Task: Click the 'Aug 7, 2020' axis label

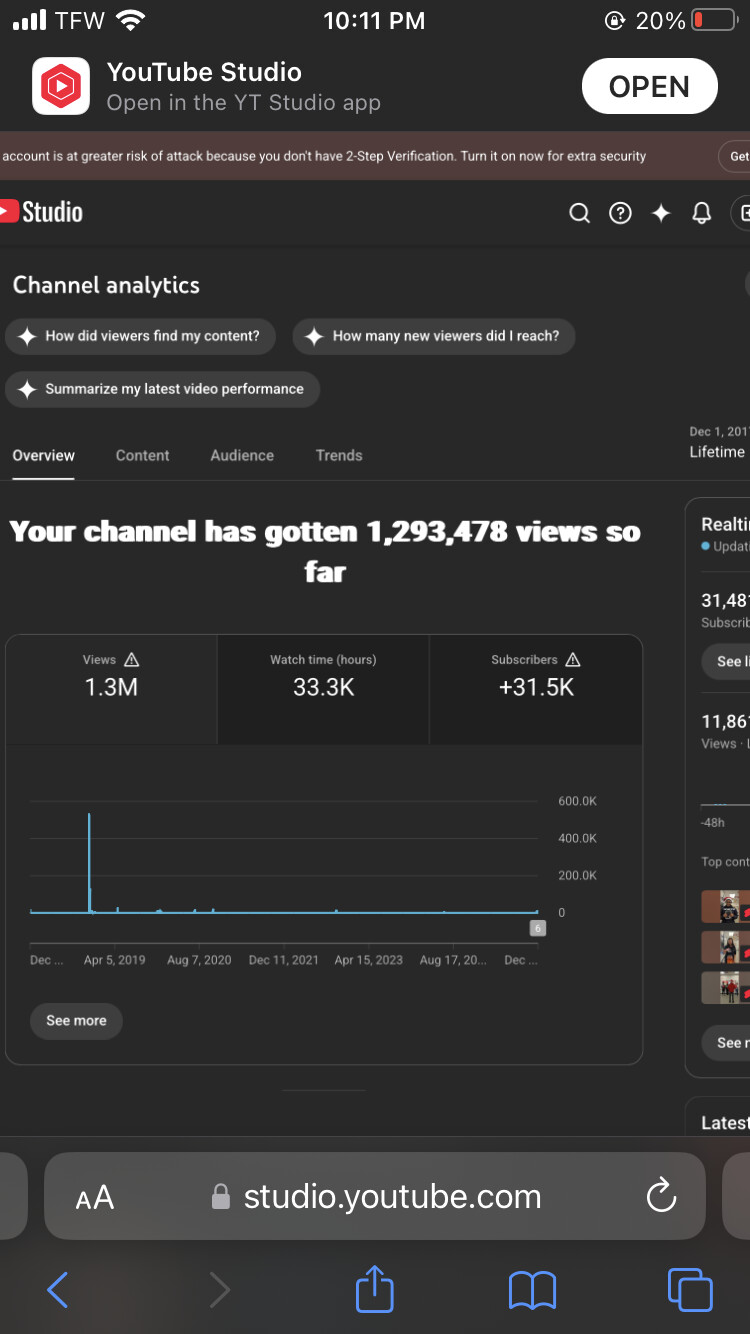Action: [x=199, y=960]
